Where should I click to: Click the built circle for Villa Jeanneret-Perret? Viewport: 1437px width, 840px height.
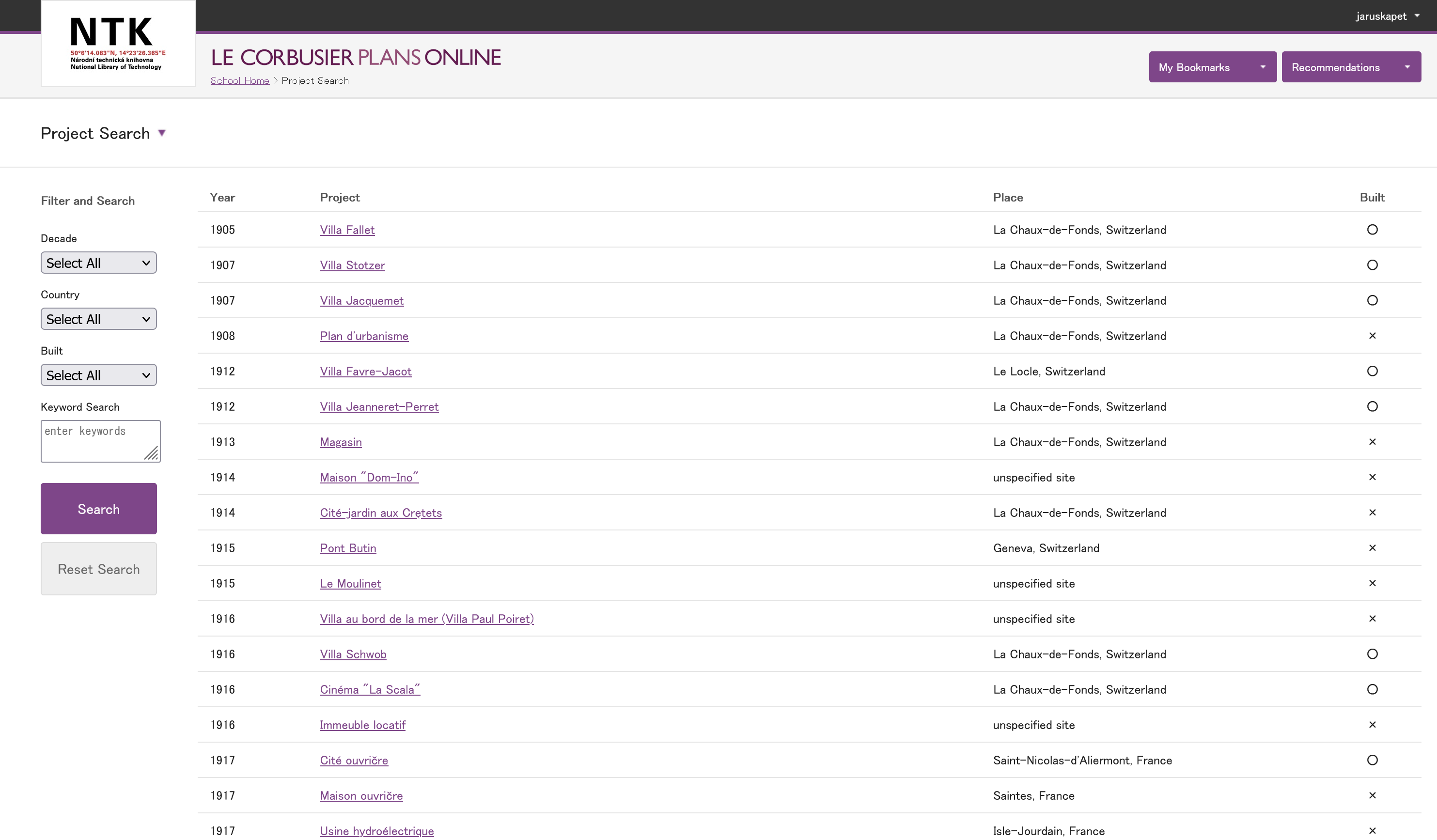[x=1372, y=406]
